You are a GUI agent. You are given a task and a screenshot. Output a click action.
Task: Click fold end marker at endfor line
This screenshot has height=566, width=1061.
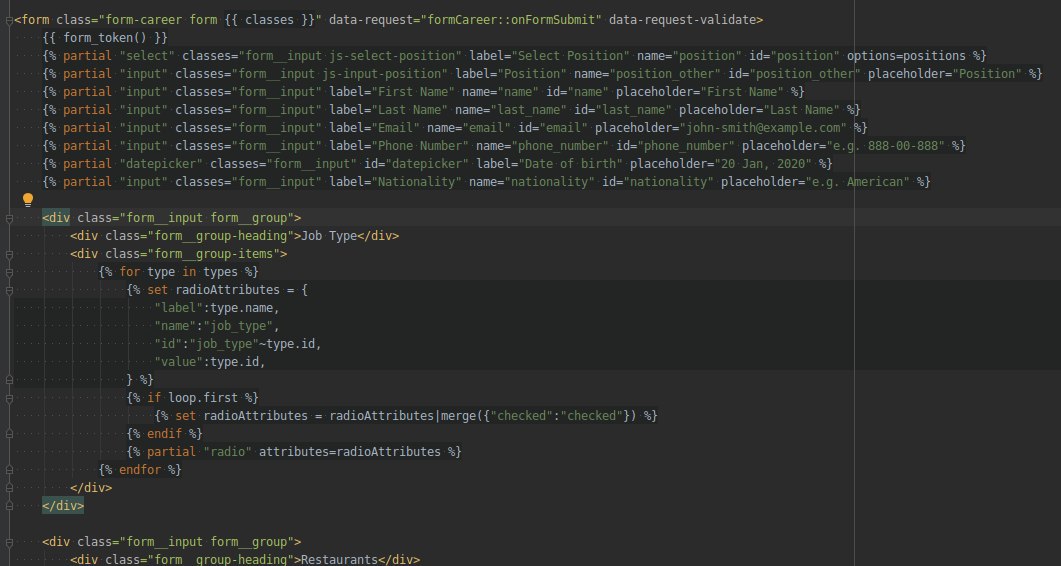pyautogui.click(x=9, y=470)
